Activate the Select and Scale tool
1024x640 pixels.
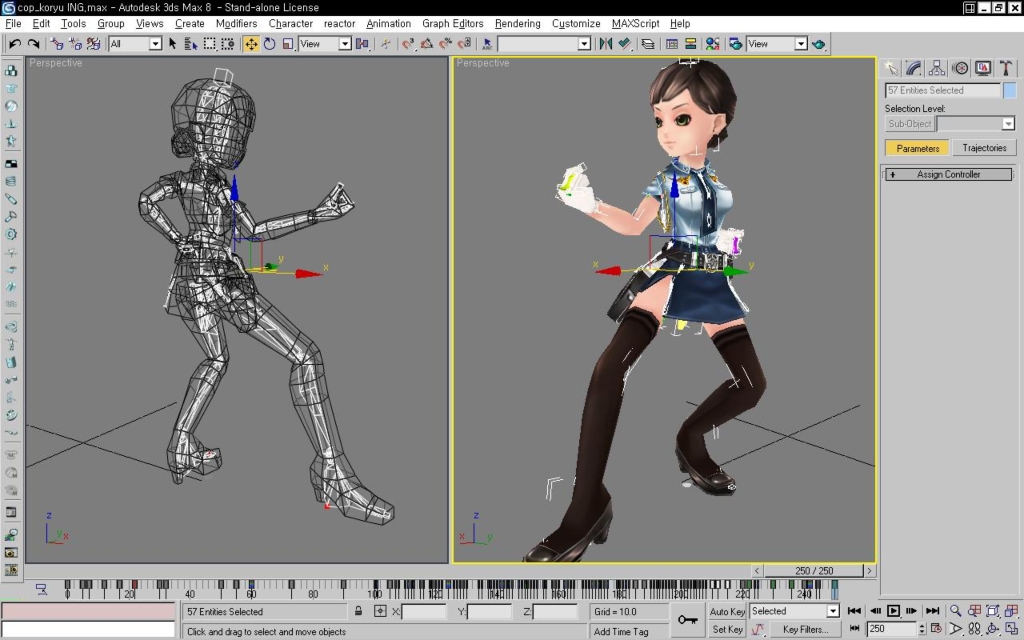(287, 44)
